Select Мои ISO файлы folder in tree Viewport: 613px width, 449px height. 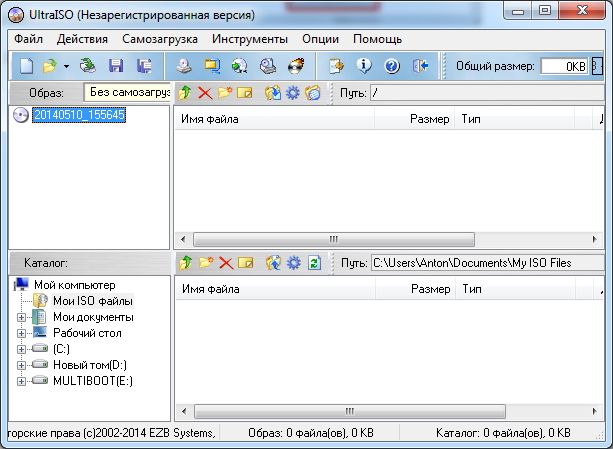(92, 301)
